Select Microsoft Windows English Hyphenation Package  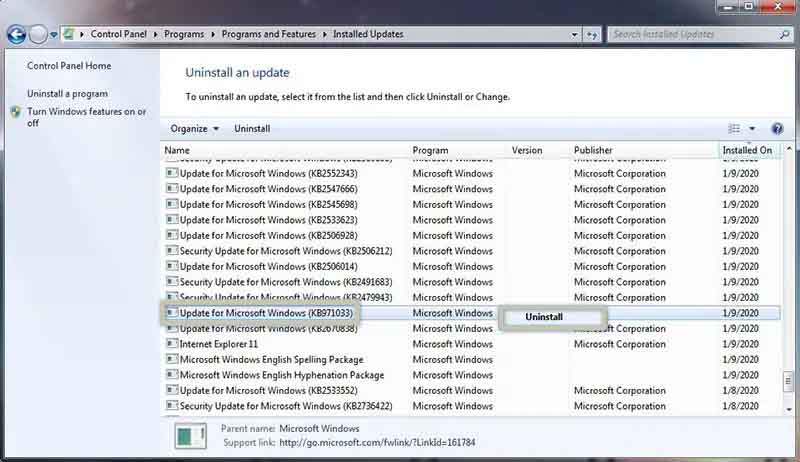coord(472,375)
